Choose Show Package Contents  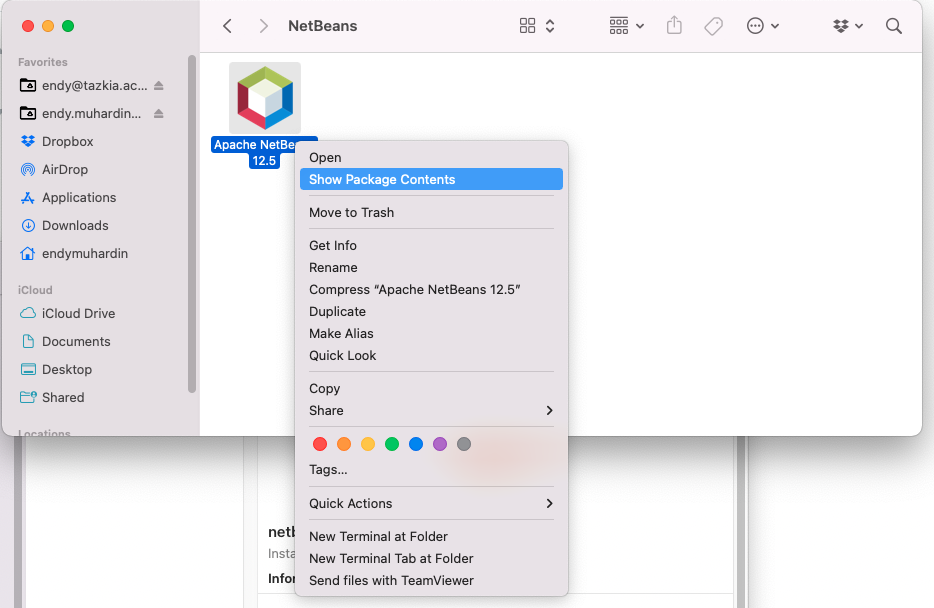point(431,180)
